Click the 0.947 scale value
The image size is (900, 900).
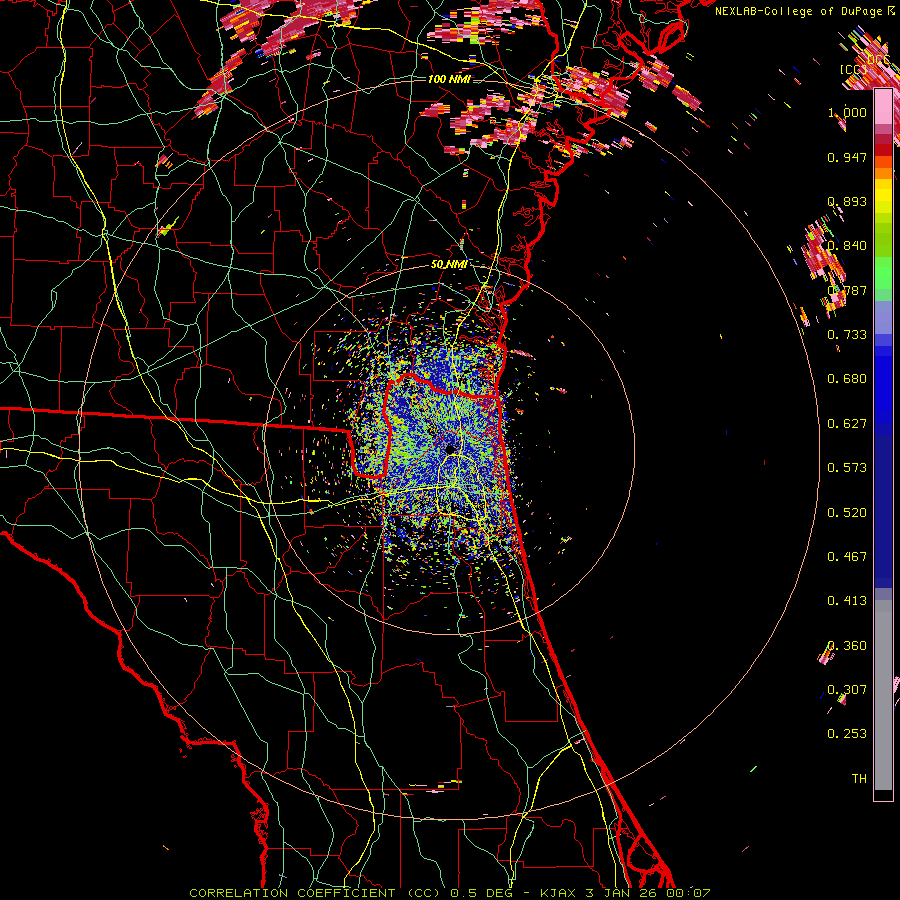(847, 157)
